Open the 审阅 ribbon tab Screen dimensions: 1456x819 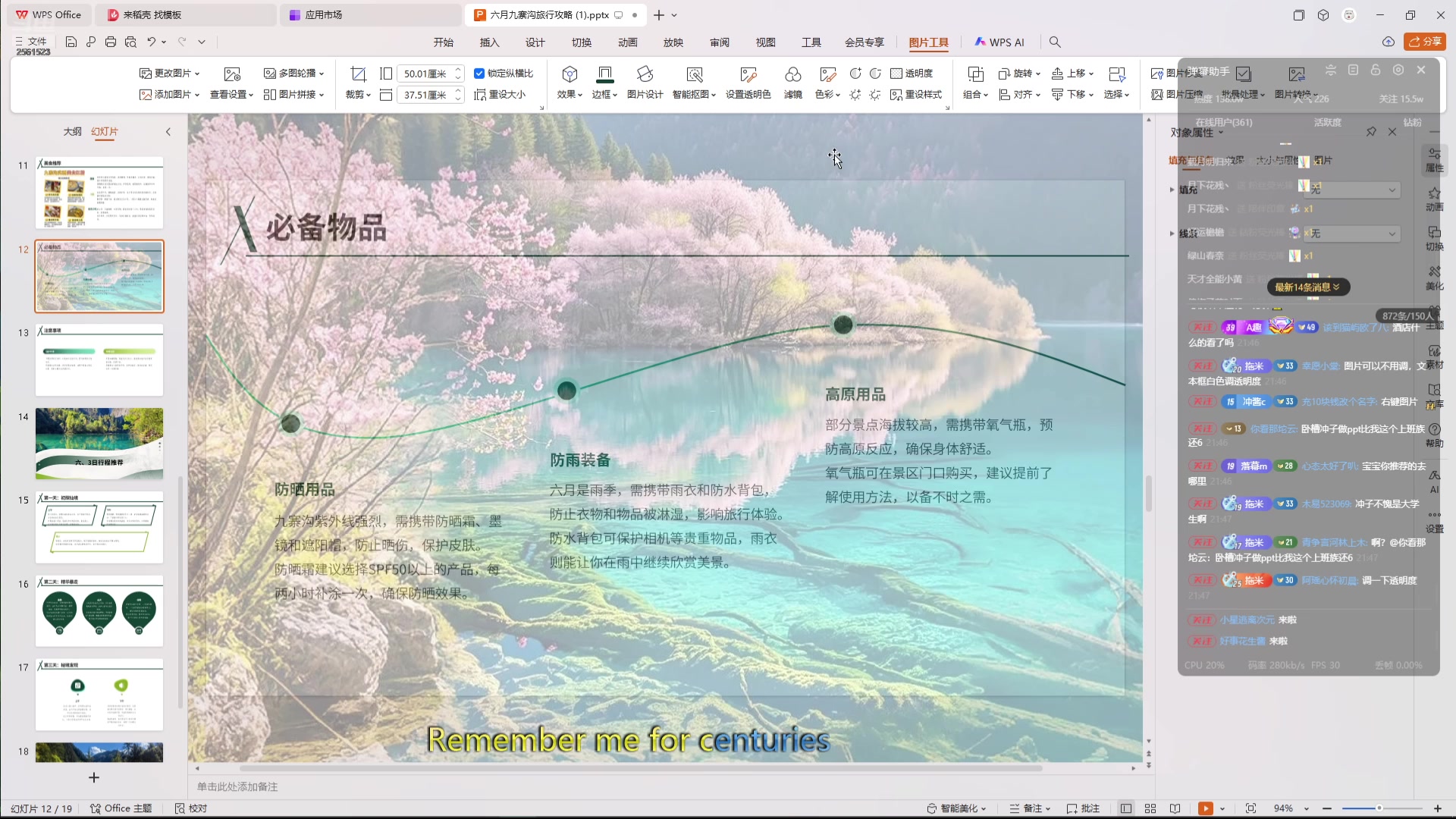point(720,42)
